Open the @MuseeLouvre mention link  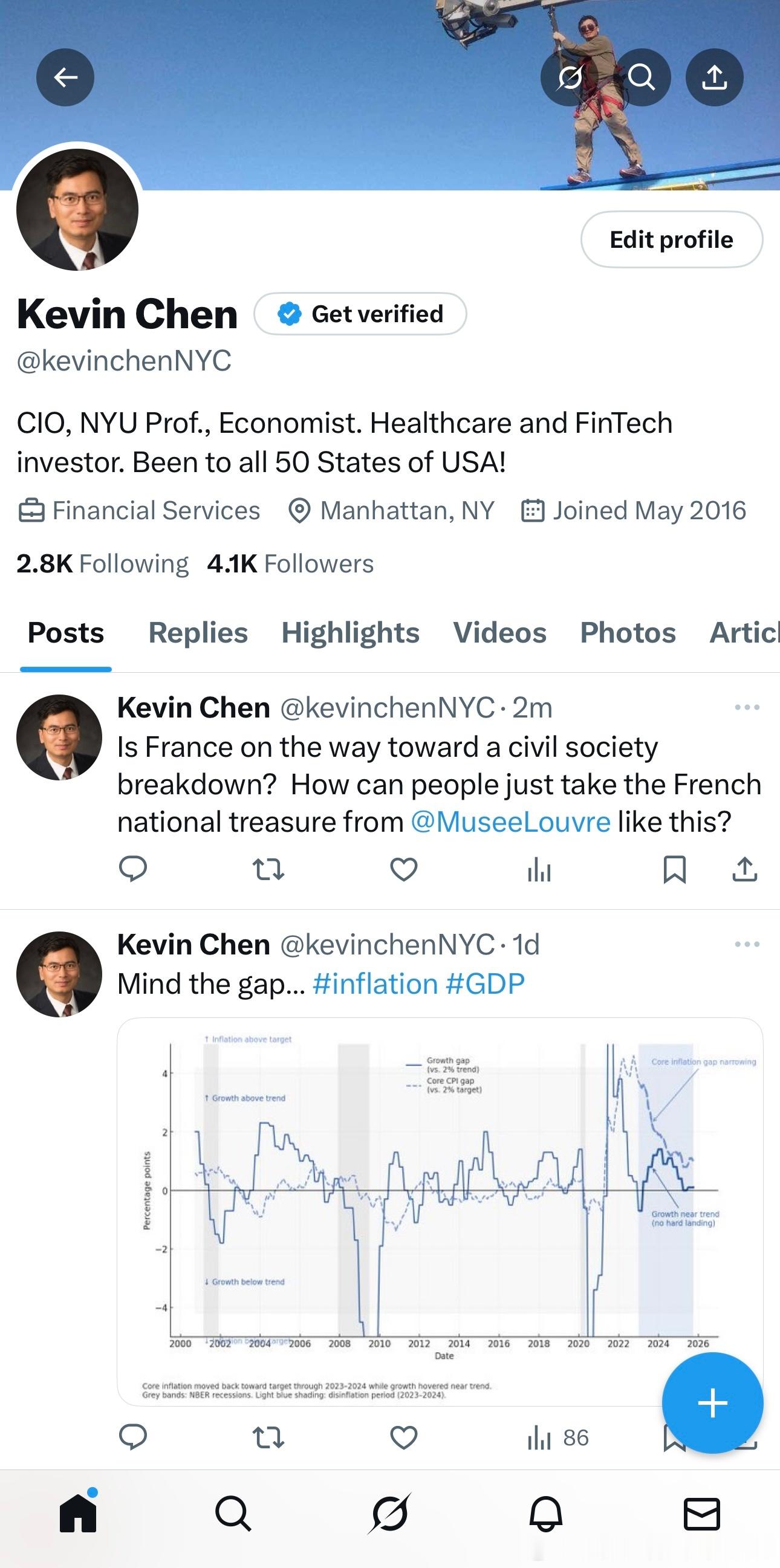point(510,821)
